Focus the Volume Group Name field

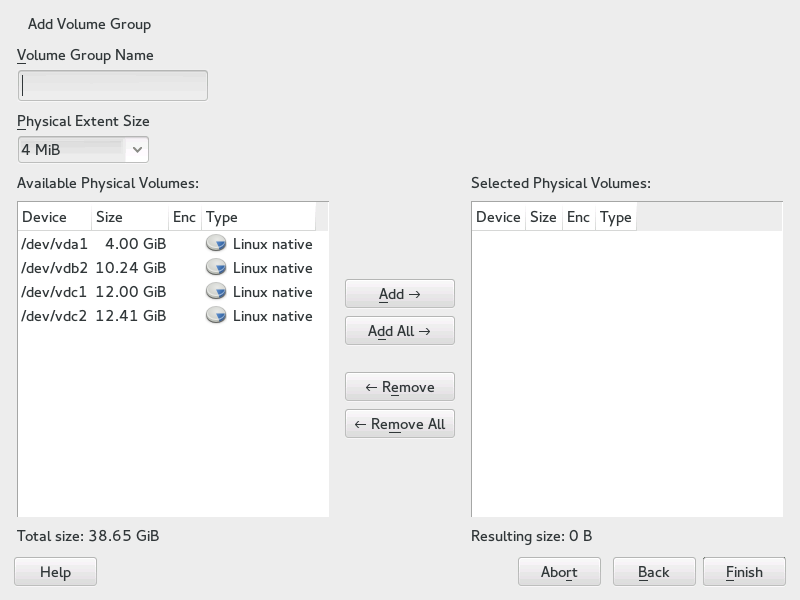tap(113, 86)
